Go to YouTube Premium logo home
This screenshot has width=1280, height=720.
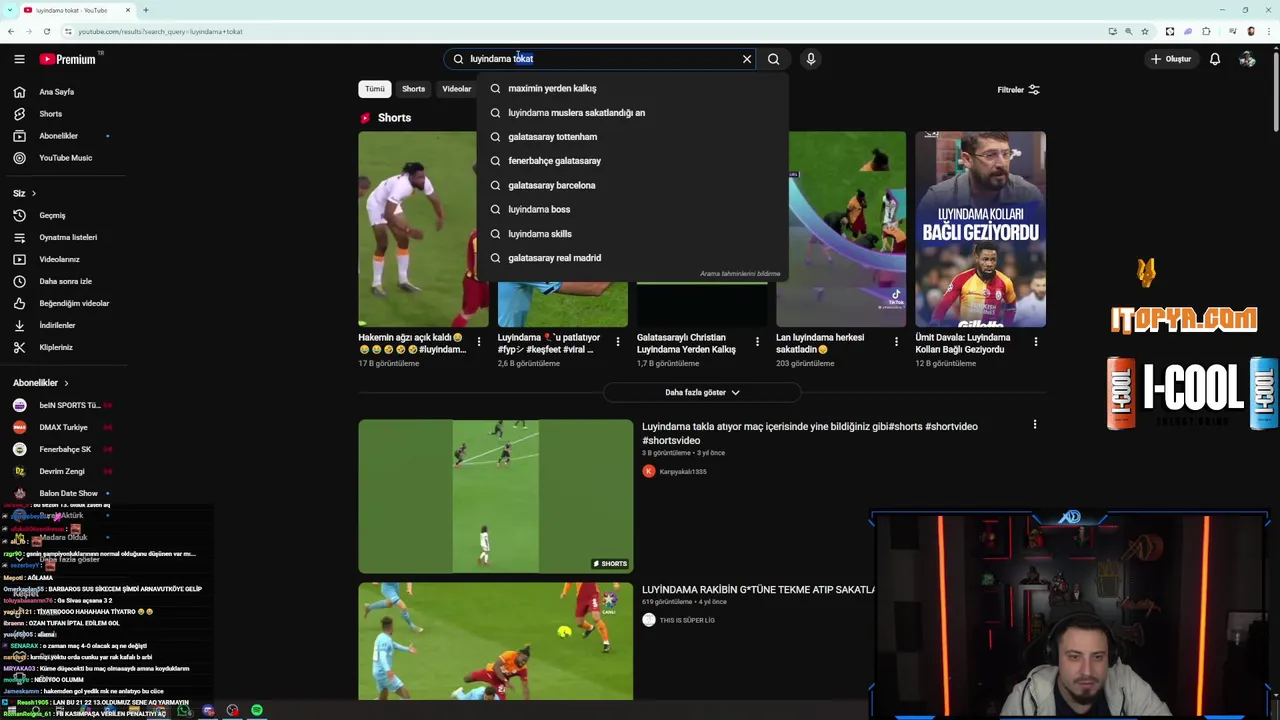tap(68, 59)
